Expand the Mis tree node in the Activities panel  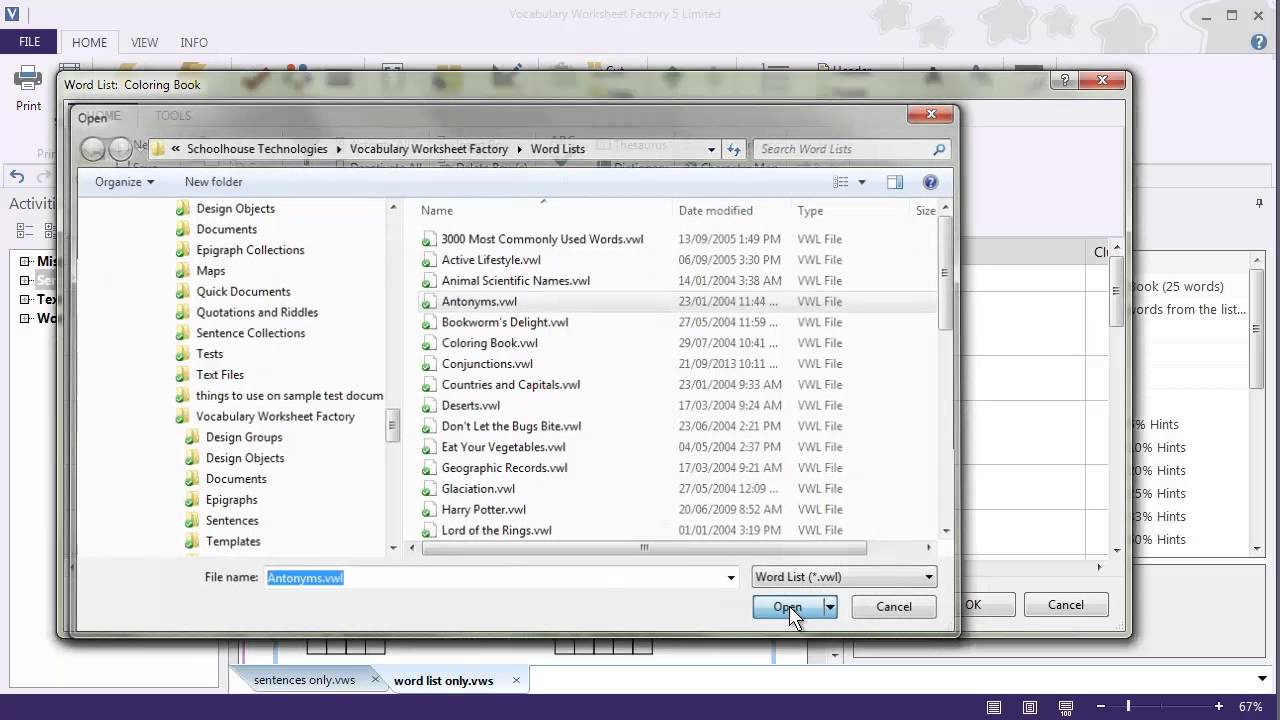click(x=25, y=261)
